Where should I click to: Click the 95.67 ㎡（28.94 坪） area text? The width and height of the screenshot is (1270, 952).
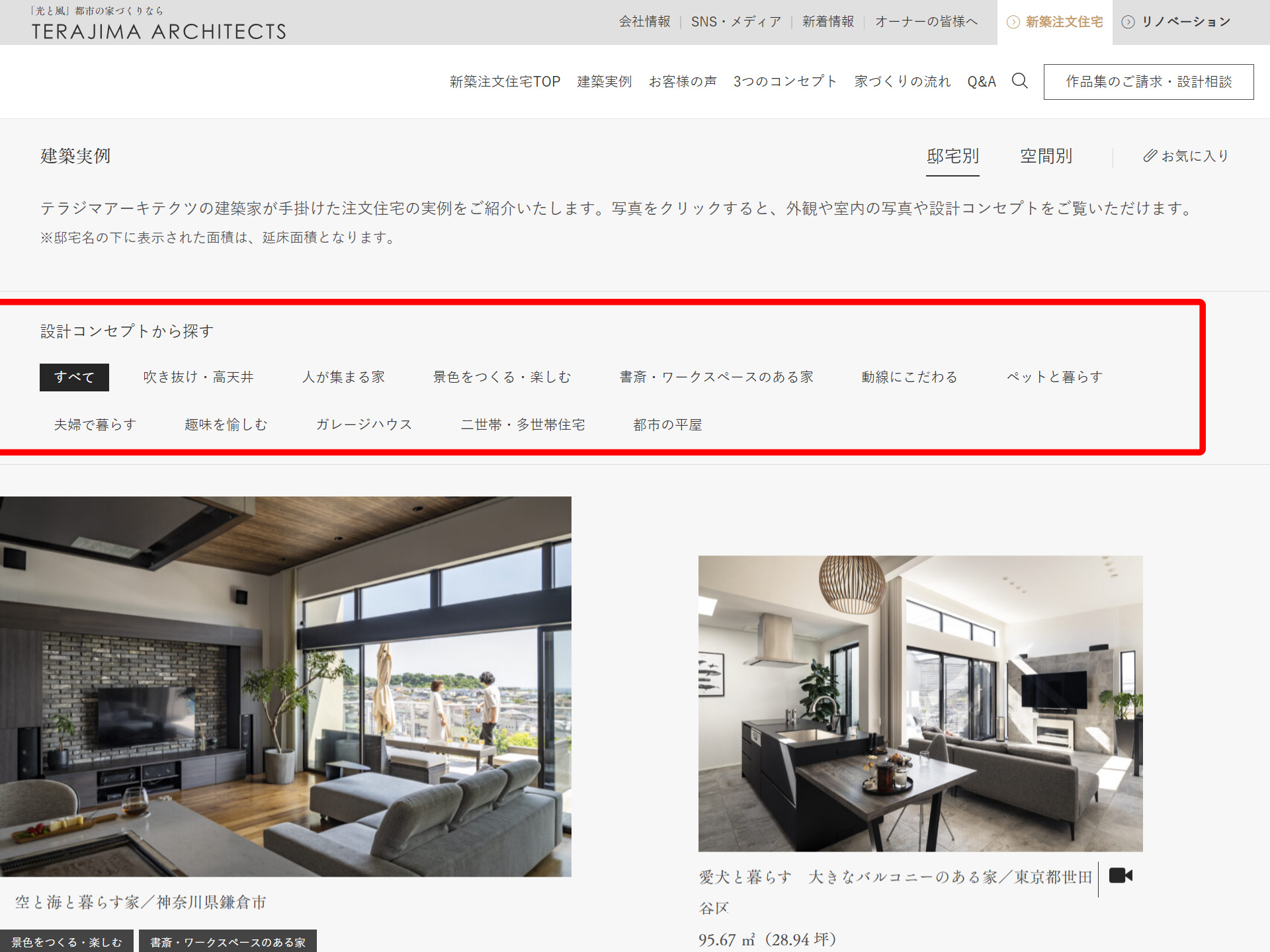pyautogui.click(x=767, y=939)
